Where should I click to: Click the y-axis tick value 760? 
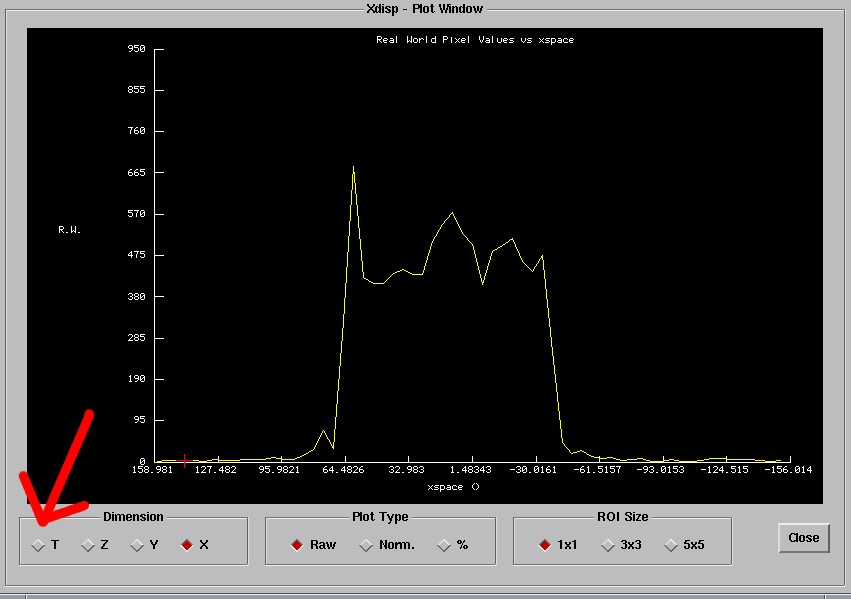[136, 131]
